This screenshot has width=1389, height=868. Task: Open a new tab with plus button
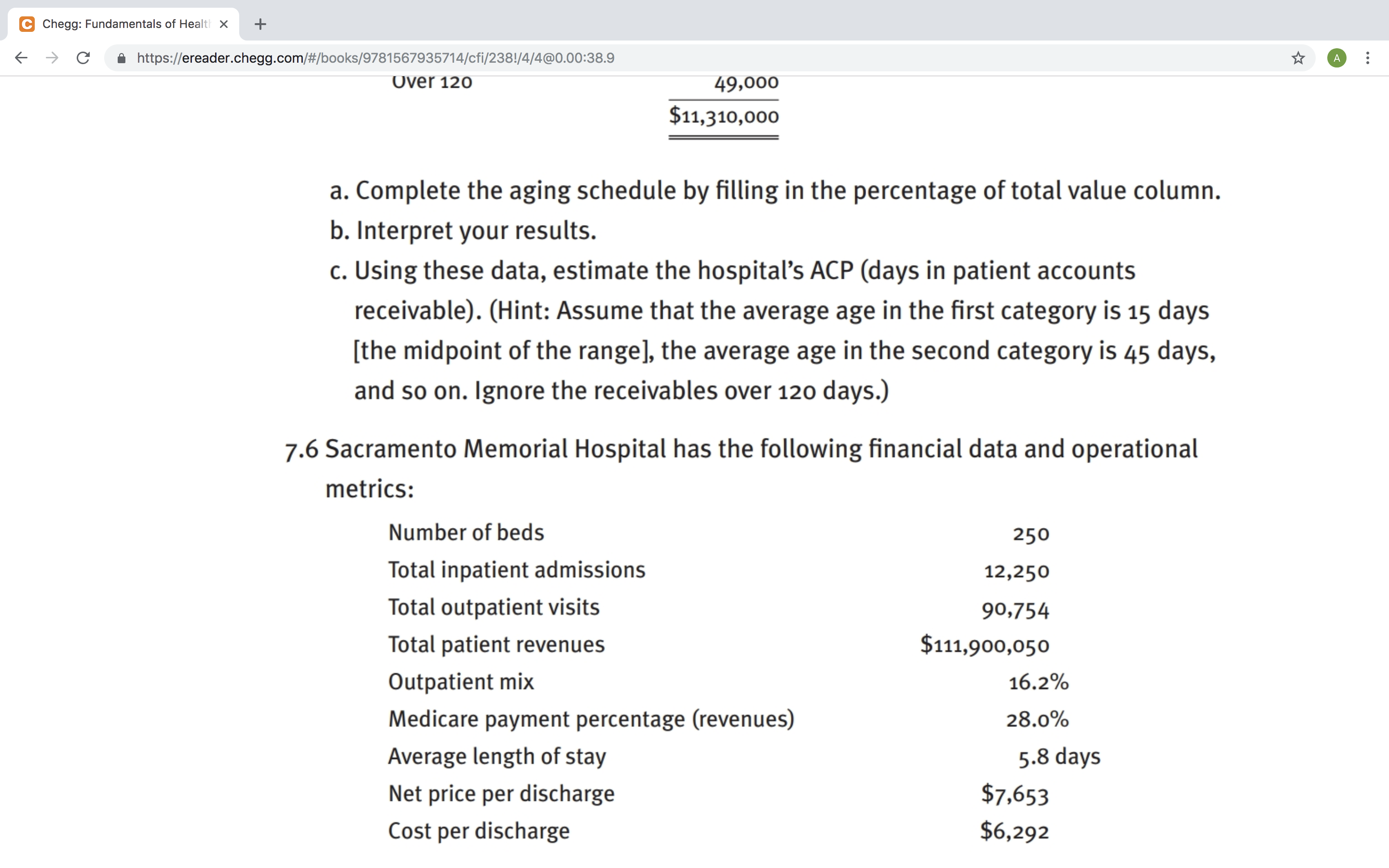point(260,24)
